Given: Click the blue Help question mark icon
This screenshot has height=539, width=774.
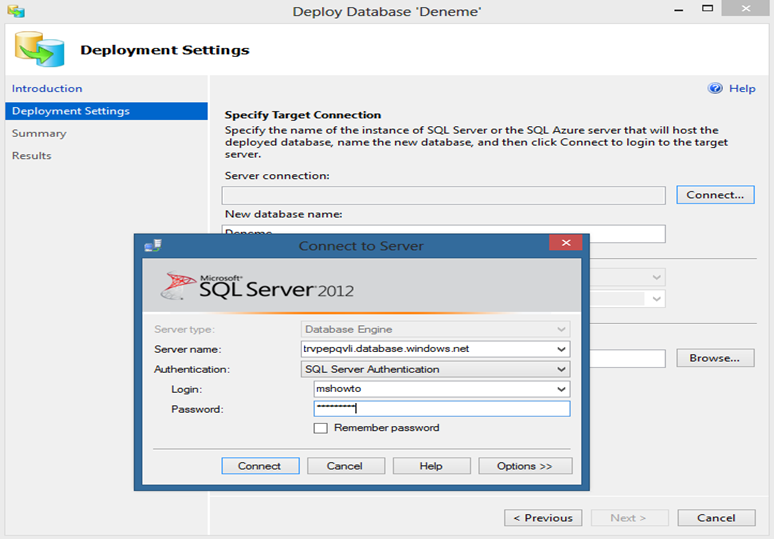Looking at the screenshot, I should click(x=715, y=88).
